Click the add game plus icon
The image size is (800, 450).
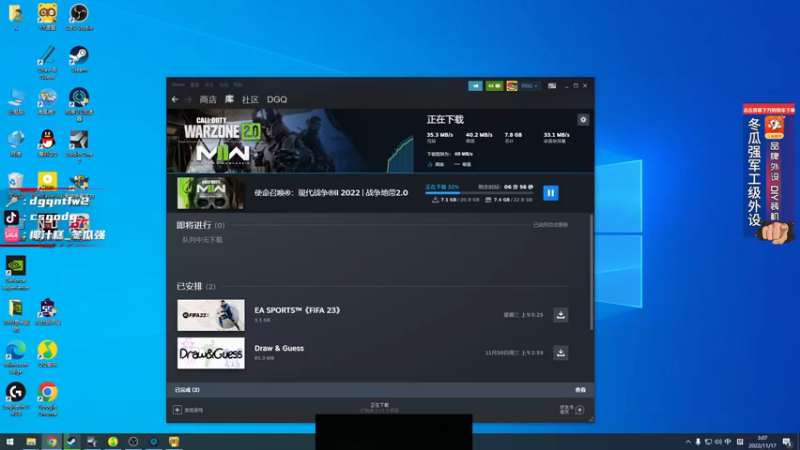pyautogui.click(x=177, y=410)
